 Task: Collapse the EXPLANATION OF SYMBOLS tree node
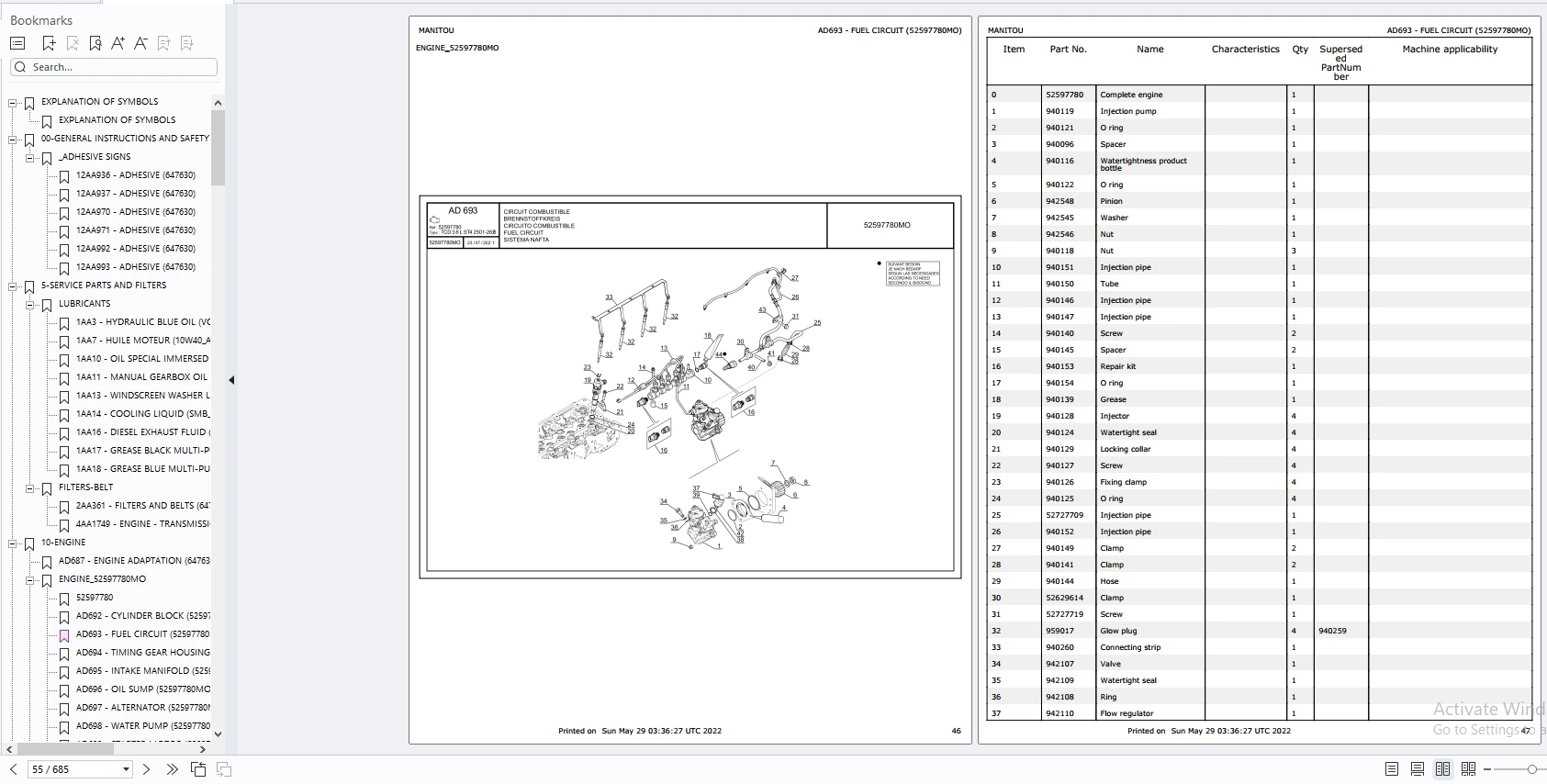[x=13, y=103]
